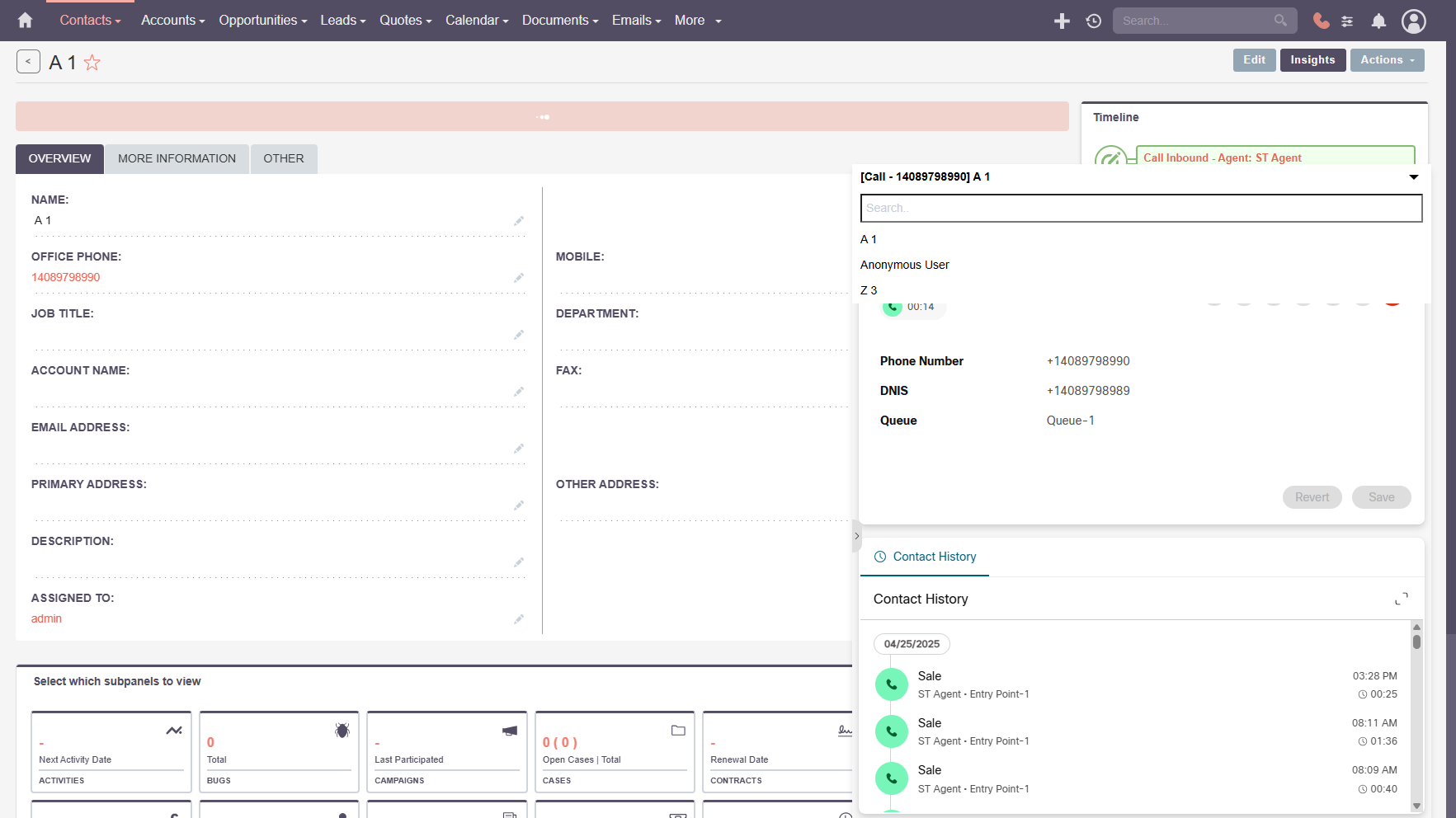Mark contact A 1 as favorite star
Viewport: 1456px width, 818px height.
click(x=92, y=63)
